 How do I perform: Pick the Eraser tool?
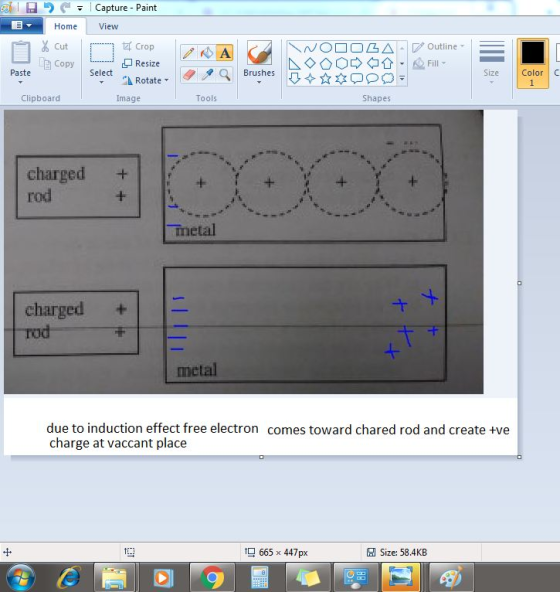click(x=188, y=75)
